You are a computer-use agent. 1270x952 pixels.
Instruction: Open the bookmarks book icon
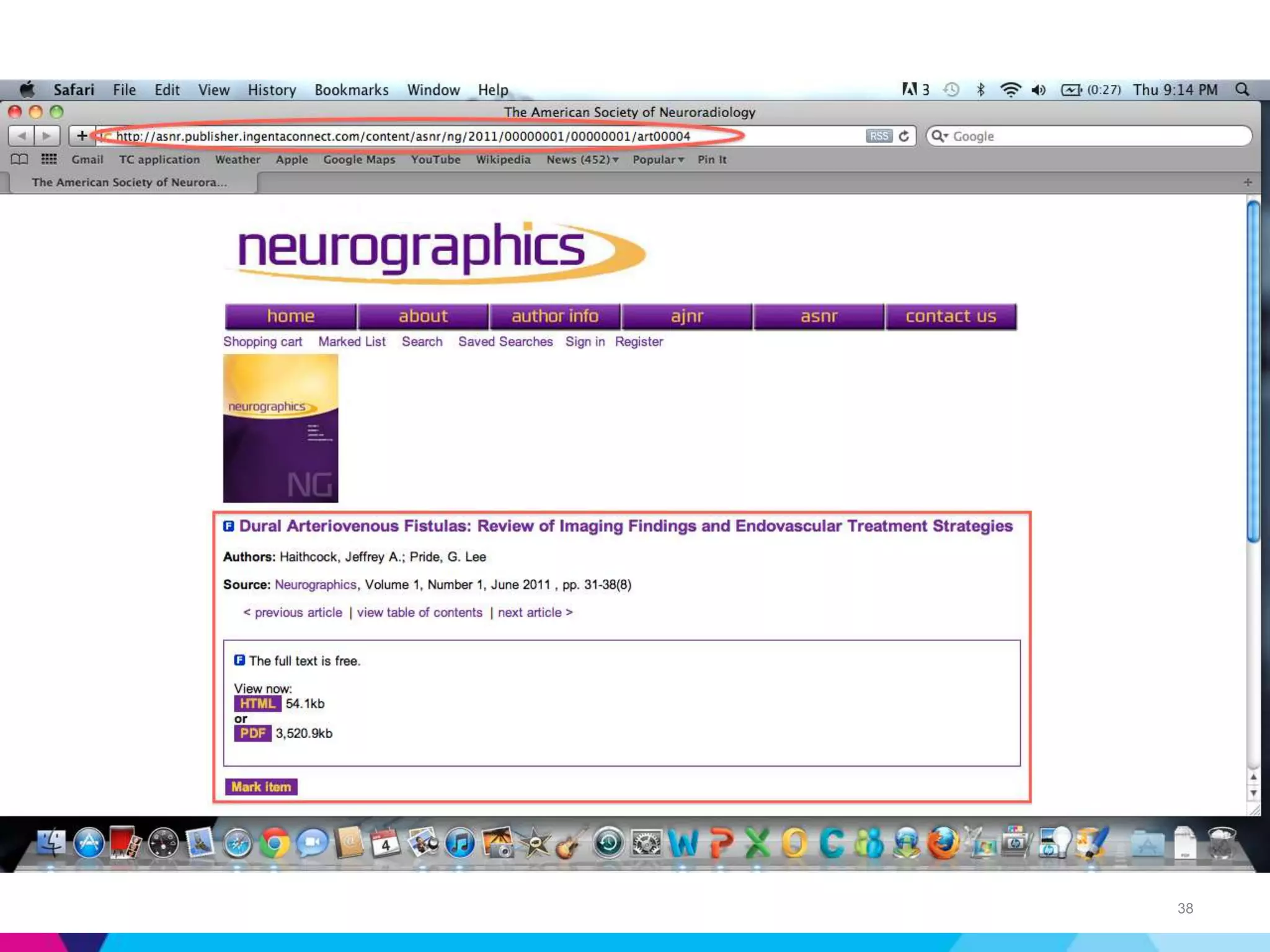(19, 159)
